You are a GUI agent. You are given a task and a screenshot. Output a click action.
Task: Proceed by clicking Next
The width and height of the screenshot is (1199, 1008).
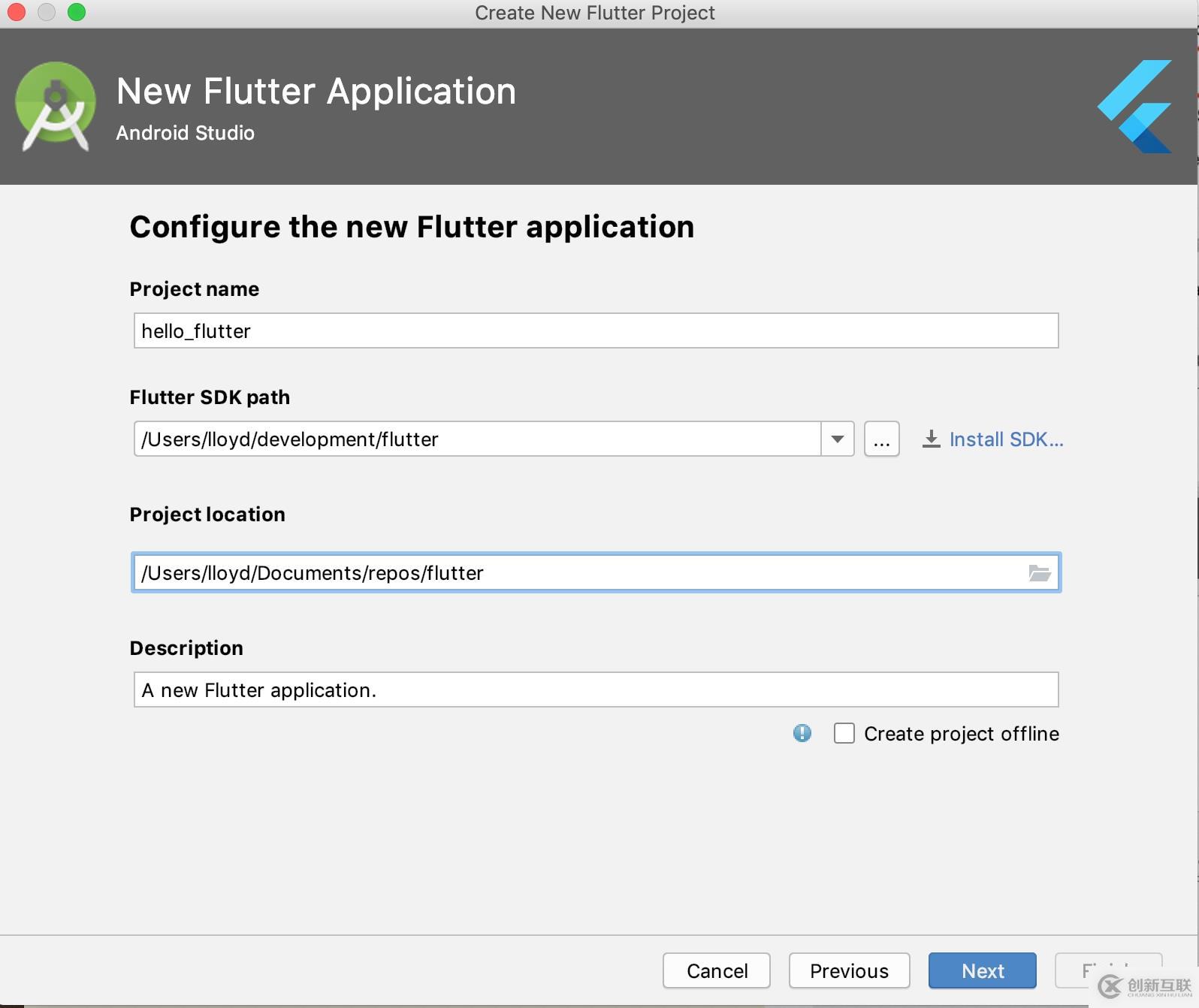pyautogui.click(x=982, y=971)
